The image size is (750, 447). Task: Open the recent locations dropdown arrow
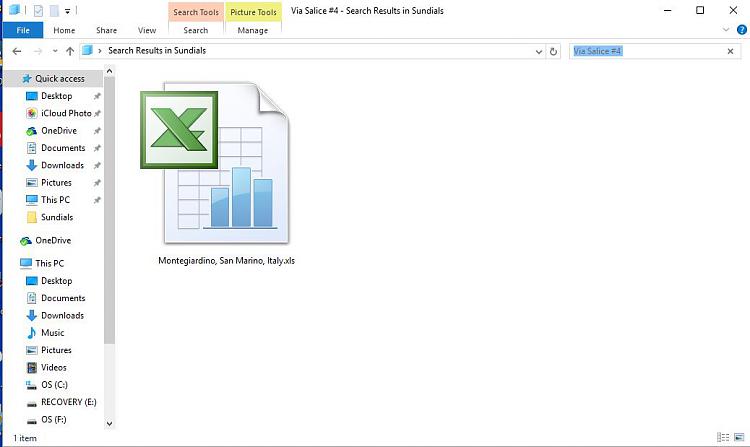(55, 51)
